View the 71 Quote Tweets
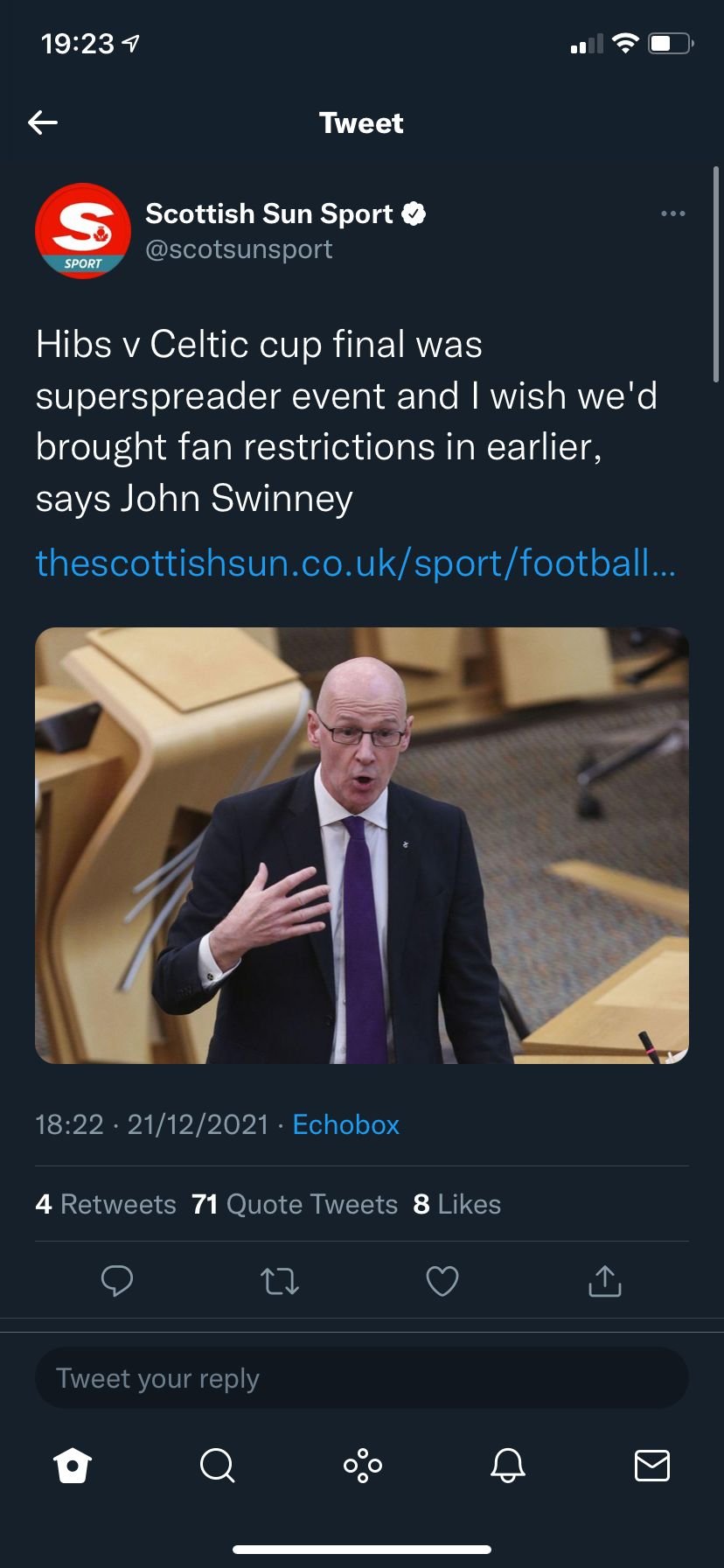The width and height of the screenshot is (724, 1568). [x=295, y=1204]
